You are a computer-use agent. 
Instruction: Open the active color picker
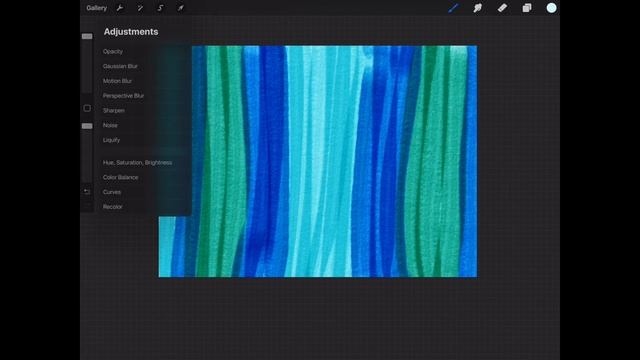coord(551,8)
